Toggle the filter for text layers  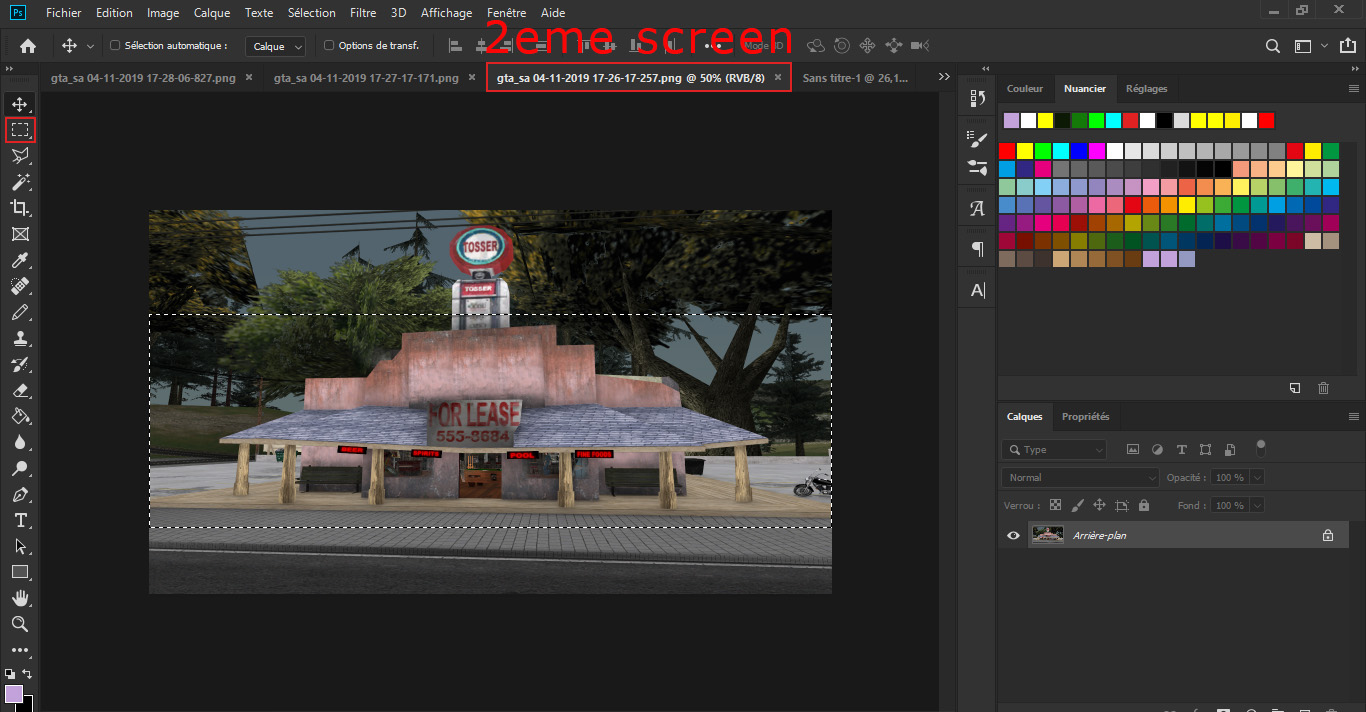click(x=1181, y=450)
